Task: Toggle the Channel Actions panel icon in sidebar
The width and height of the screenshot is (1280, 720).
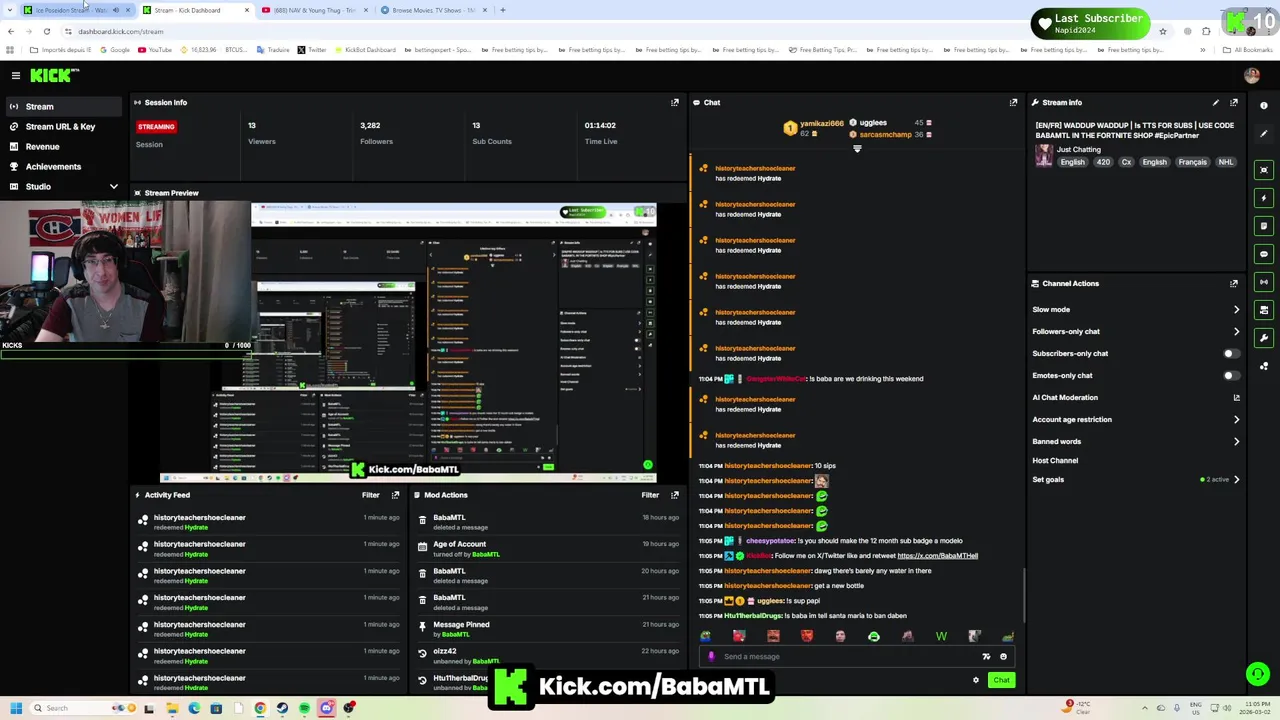Action: pos(1264,310)
